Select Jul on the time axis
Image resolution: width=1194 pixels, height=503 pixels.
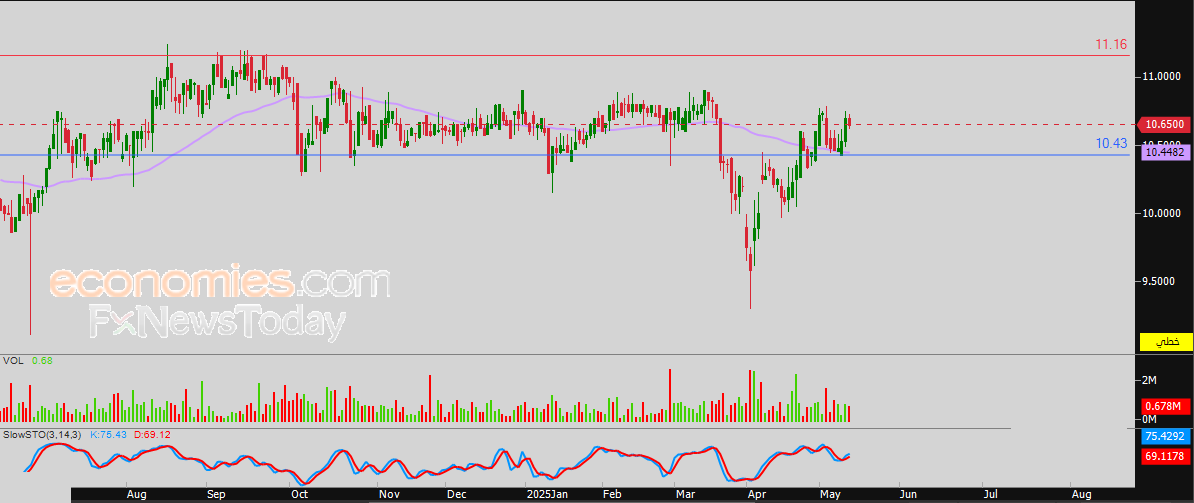tap(991, 495)
